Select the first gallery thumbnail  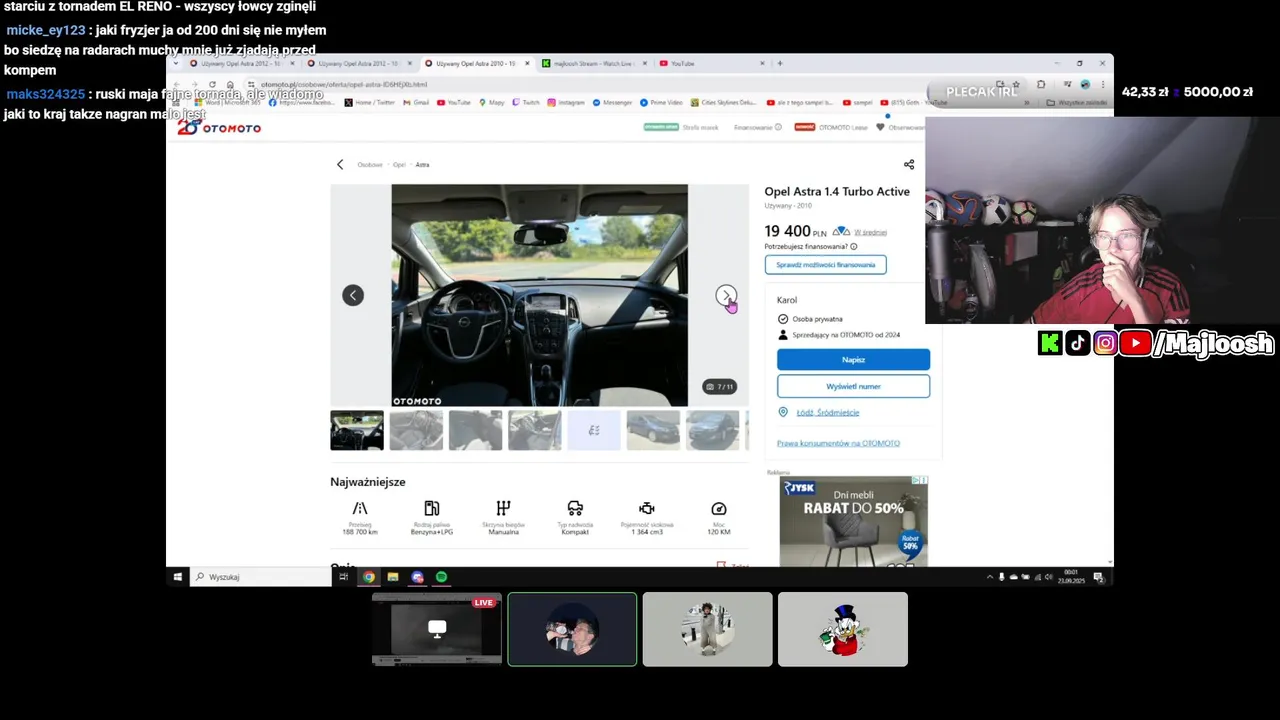(357, 430)
